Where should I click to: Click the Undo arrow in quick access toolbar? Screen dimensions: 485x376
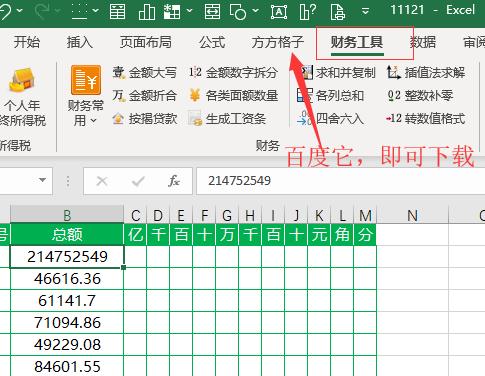(x=5, y=11)
